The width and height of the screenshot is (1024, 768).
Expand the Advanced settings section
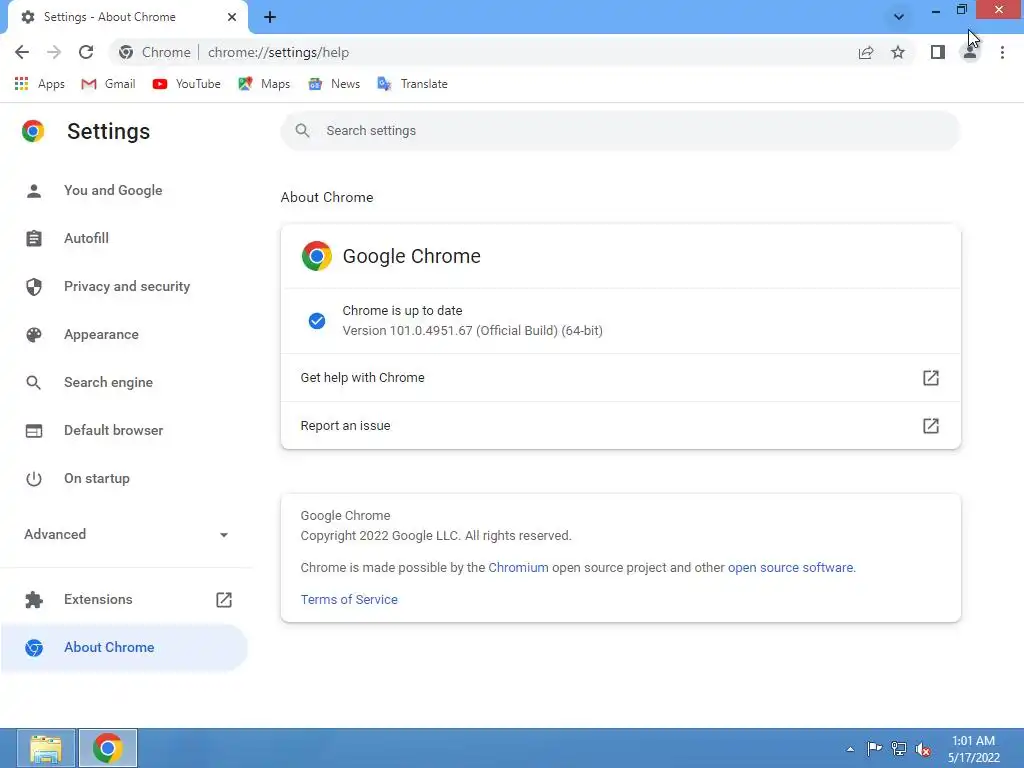click(127, 534)
